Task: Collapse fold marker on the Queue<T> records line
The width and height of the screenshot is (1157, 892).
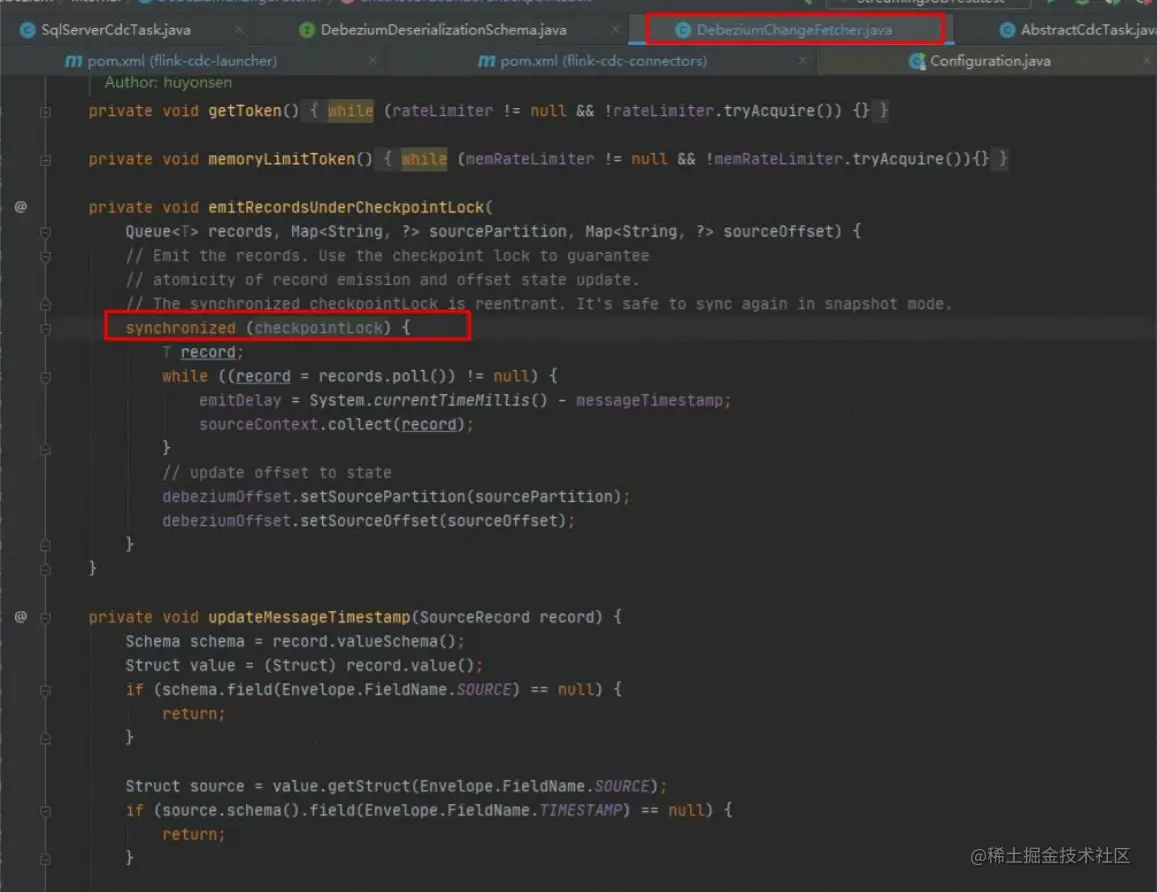Action: tap(45, 232)
